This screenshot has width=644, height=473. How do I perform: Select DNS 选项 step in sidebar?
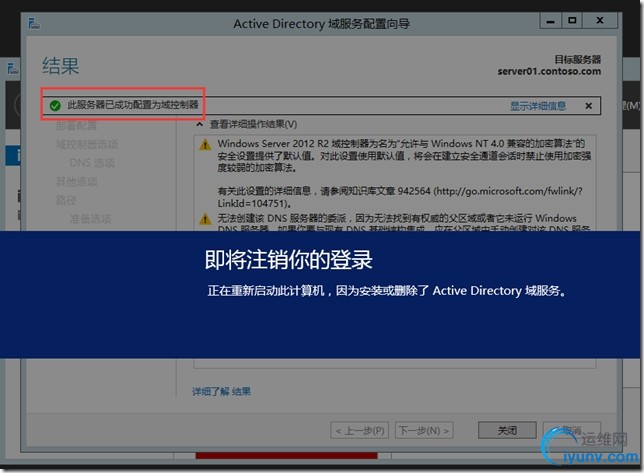(92, 163)
